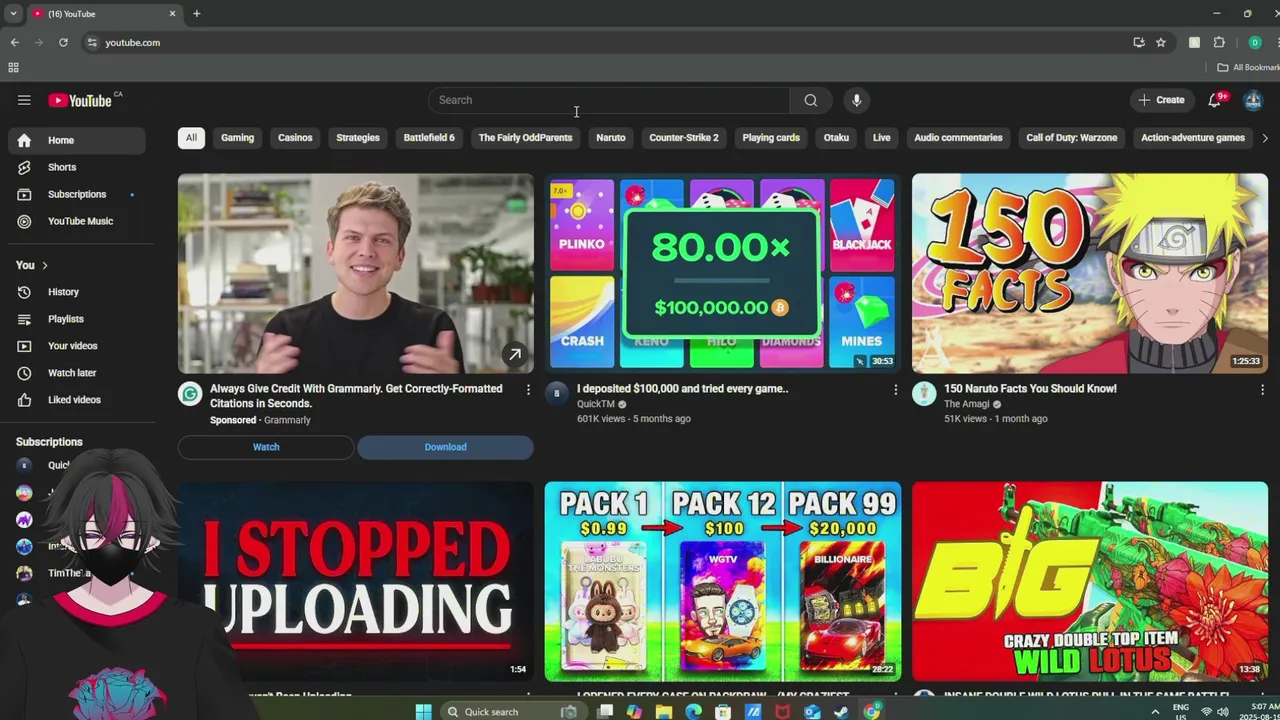This screenshot has height=720, width=1280.
Task: Open the 150 Naruto Facts thumbnail
Action: click(1090, 274)
